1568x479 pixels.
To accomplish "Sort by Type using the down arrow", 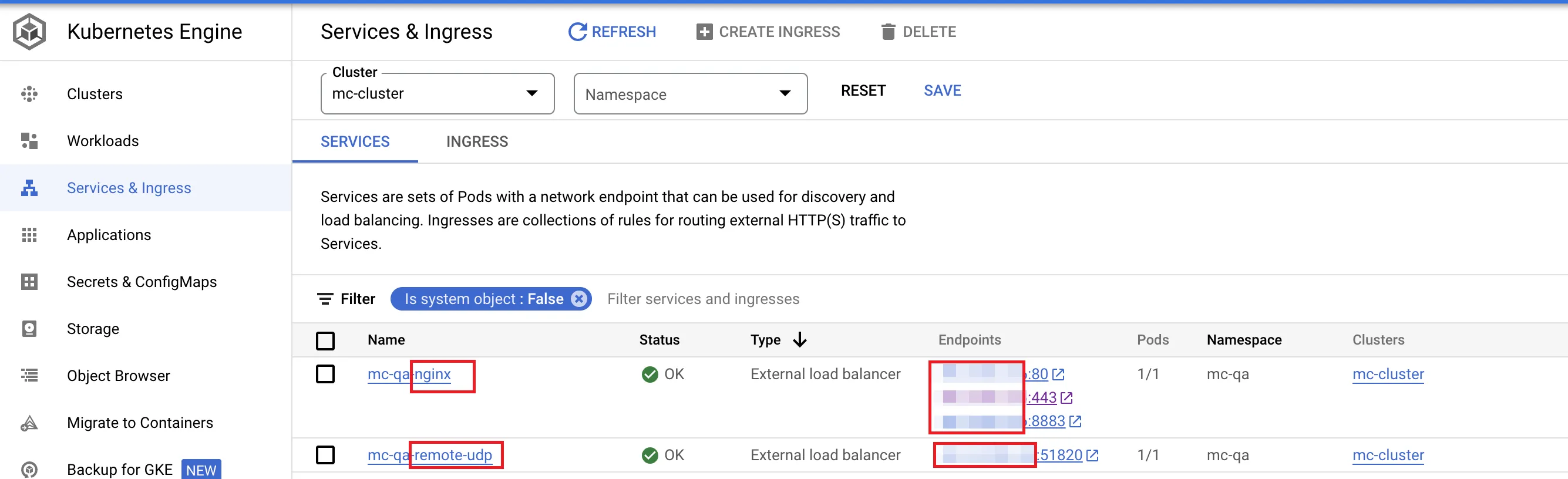I will click(x=800, y=340).
